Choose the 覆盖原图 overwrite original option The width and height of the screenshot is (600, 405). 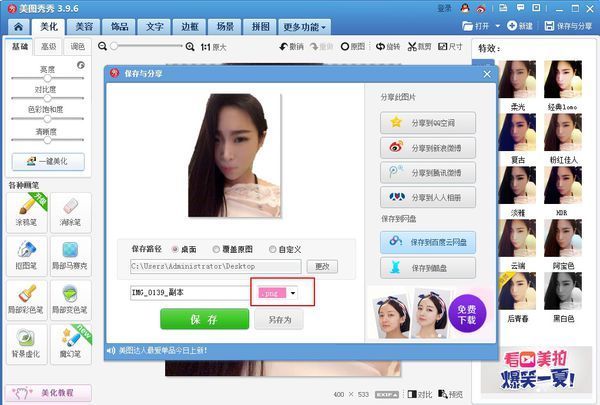click(216, 248)
